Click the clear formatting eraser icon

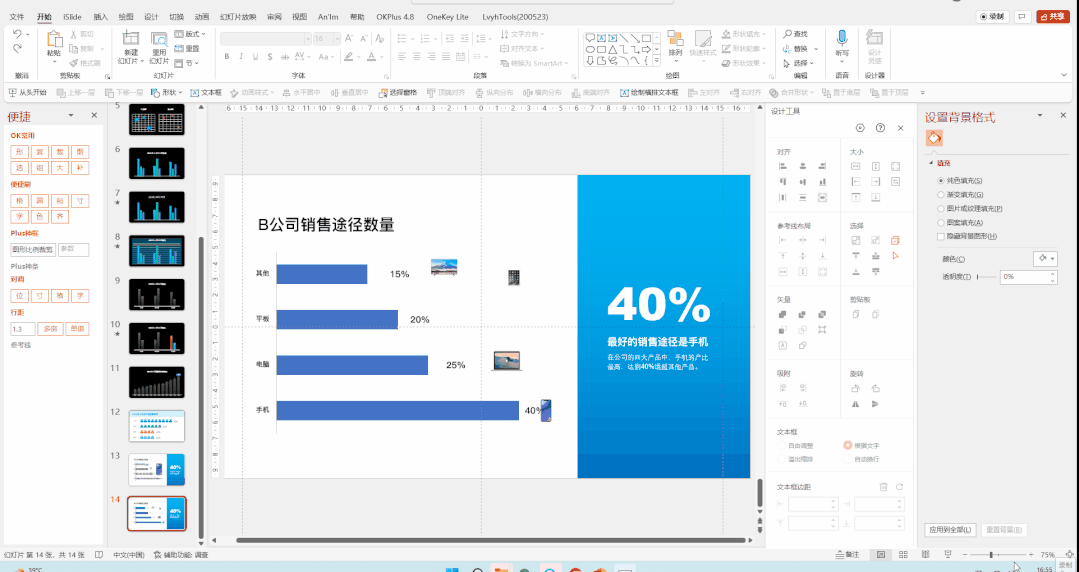pos(381,39)
